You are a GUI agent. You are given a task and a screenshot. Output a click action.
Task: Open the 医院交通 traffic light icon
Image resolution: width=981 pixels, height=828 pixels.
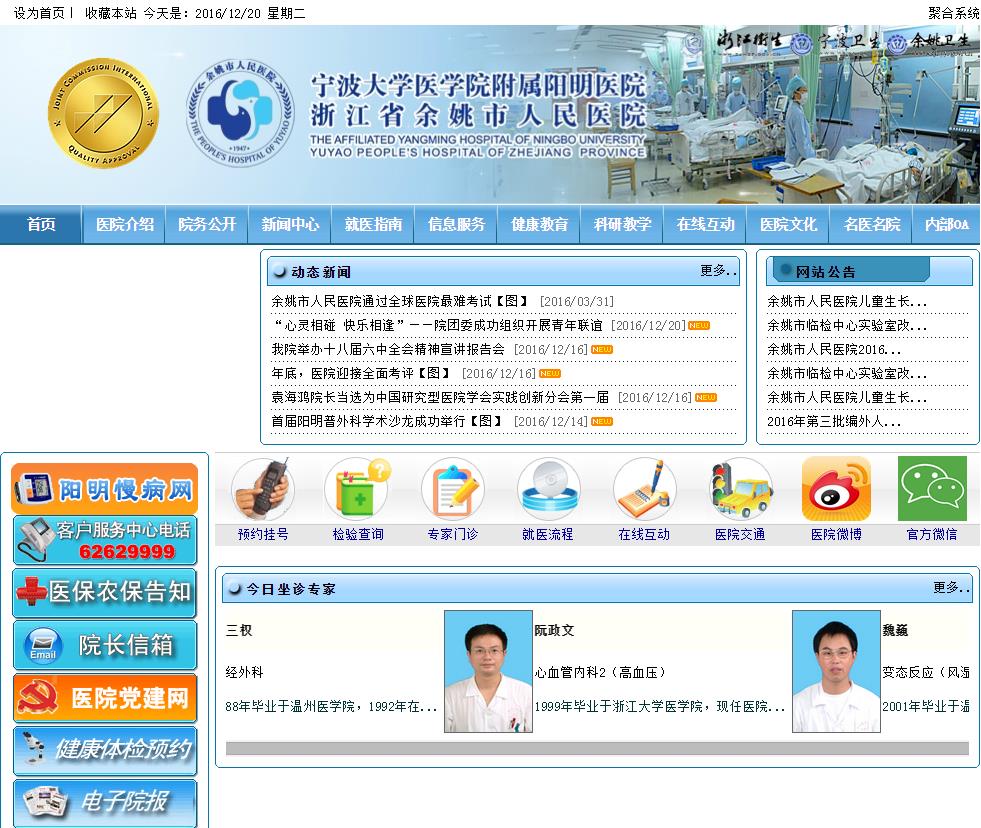coord(741,489)
